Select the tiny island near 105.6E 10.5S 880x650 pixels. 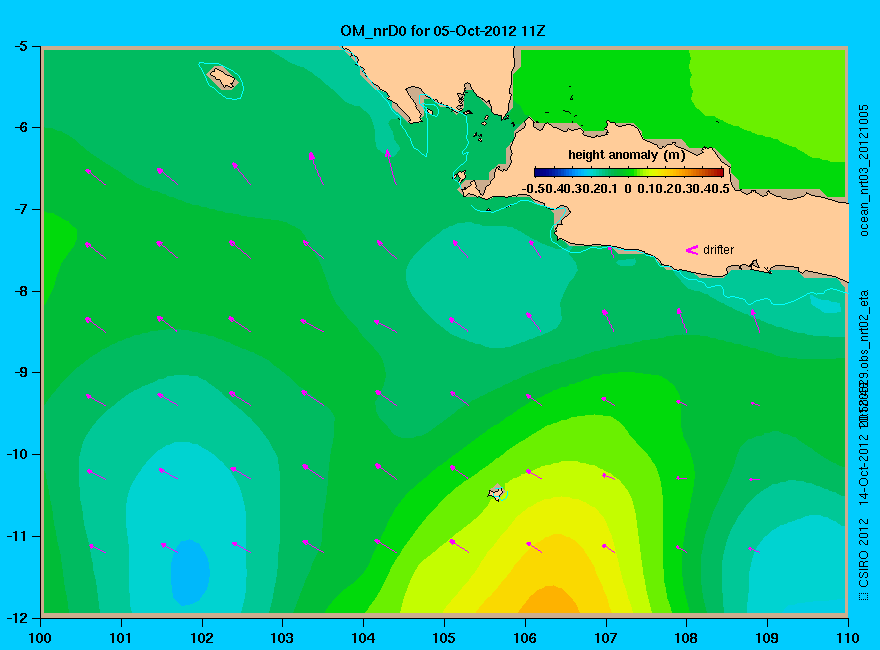(x=496, y=493)
